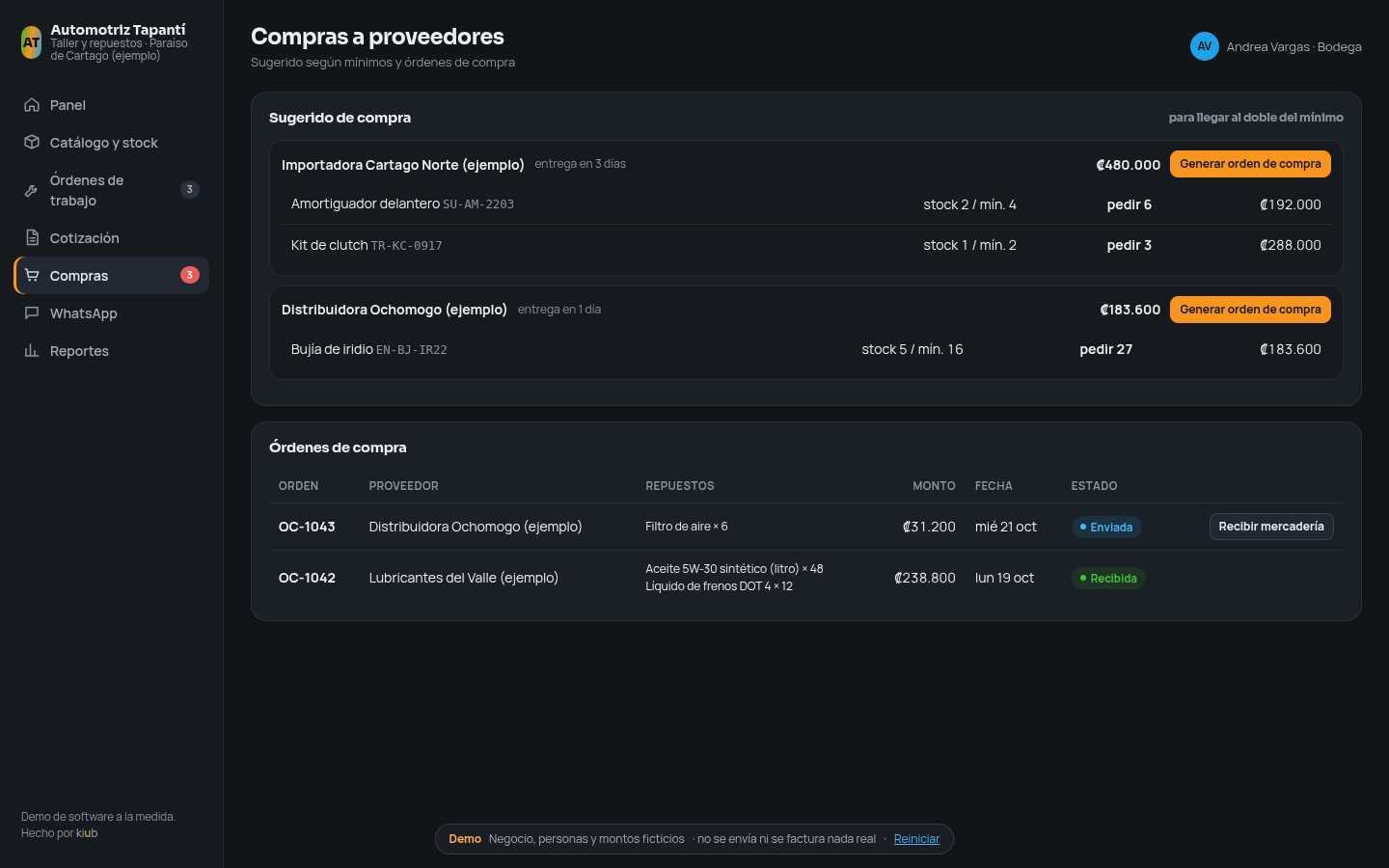This screenshot has height=868, width=1389.
Task: Click Recibir mercadería for OC-1043
Action: click(1271, 527)
